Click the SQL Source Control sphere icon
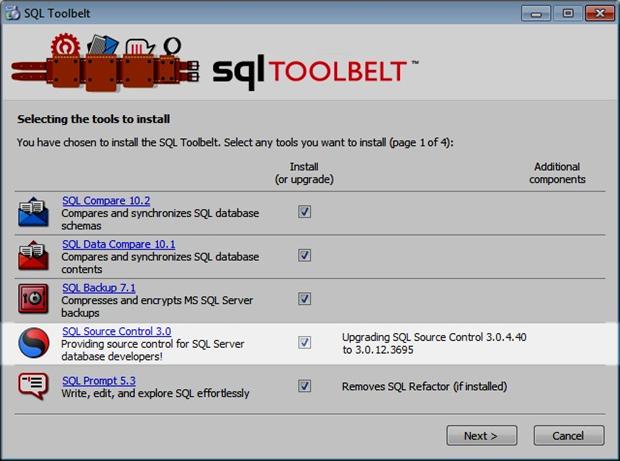The height and width of the screenshot is (461, 620). pos(34,343)
